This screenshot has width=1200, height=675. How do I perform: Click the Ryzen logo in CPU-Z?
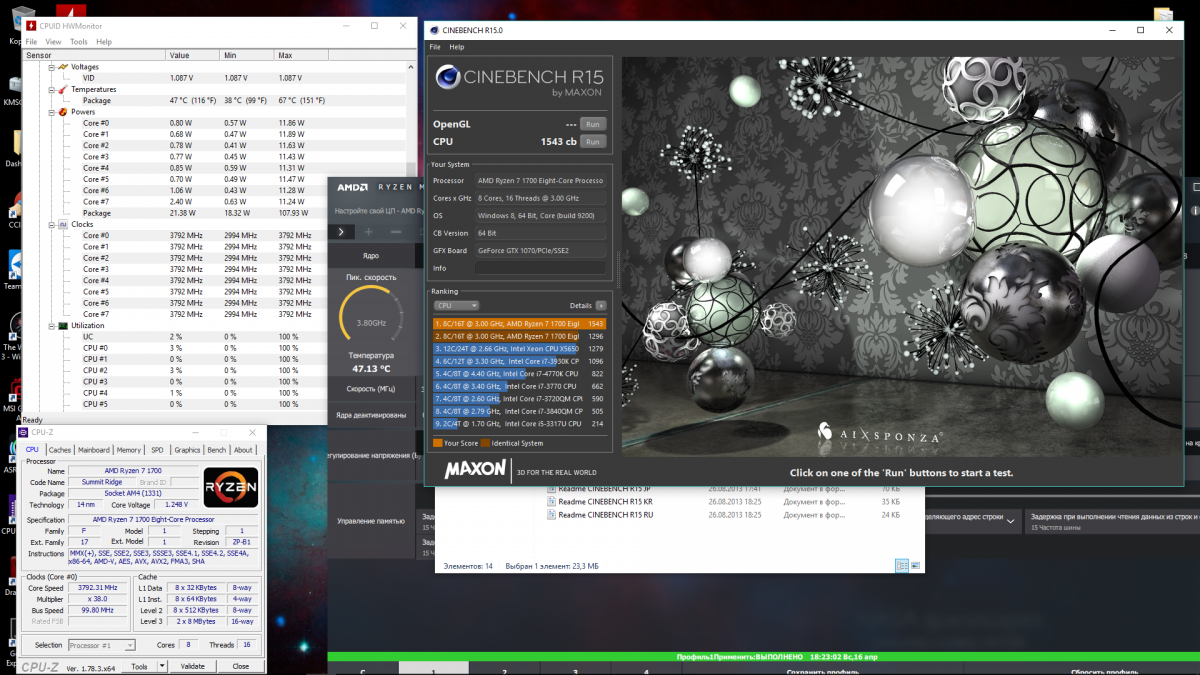231,489
